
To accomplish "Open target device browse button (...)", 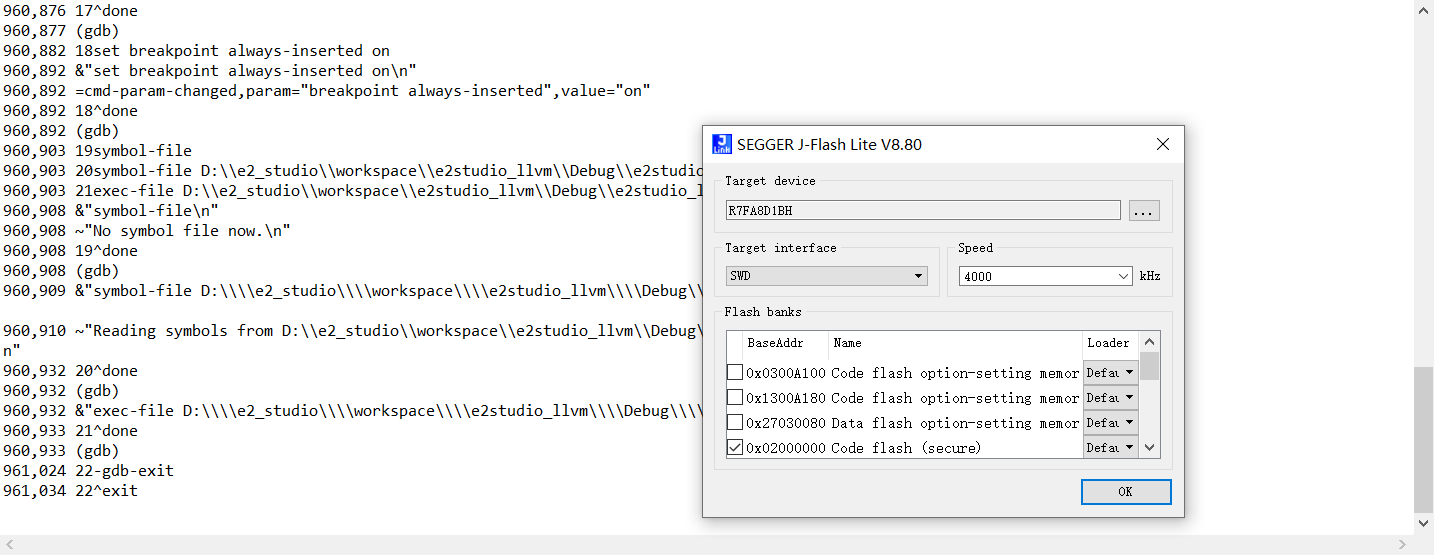I will point(1144,210).
